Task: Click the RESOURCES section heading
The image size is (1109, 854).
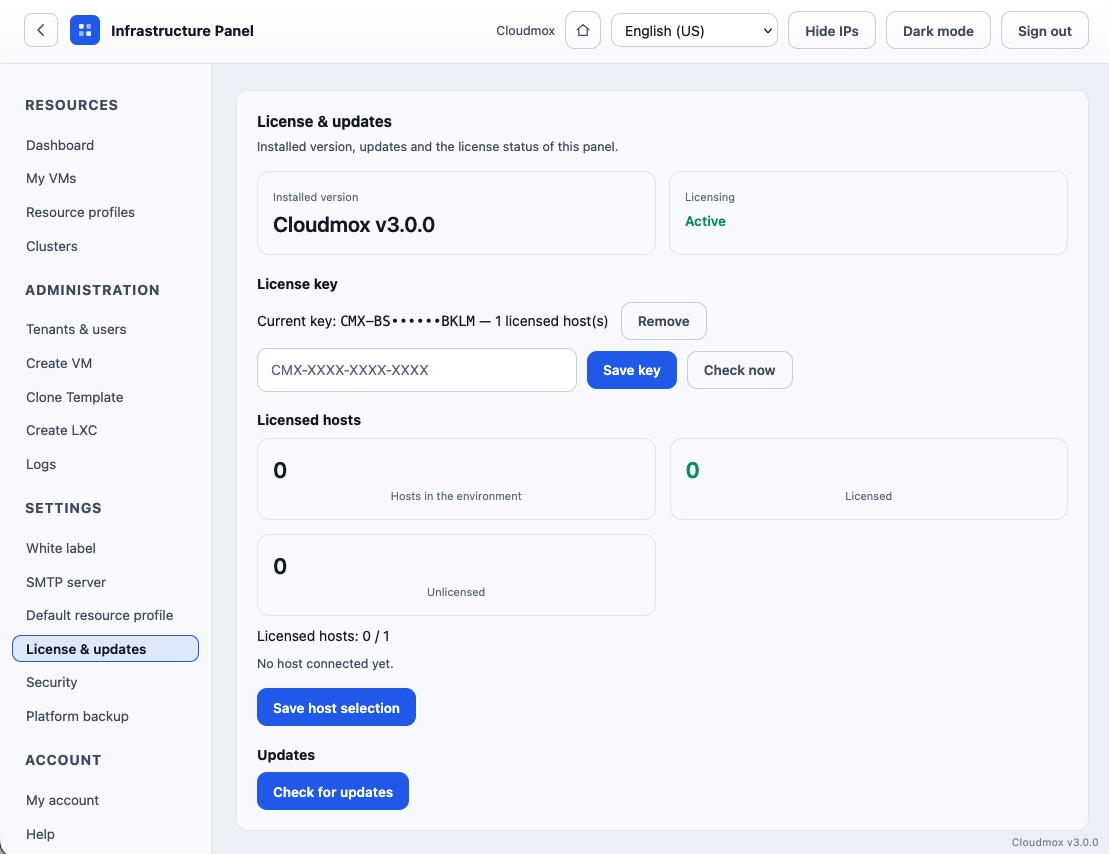Action: pyautogui.click(x=71, y=105)
